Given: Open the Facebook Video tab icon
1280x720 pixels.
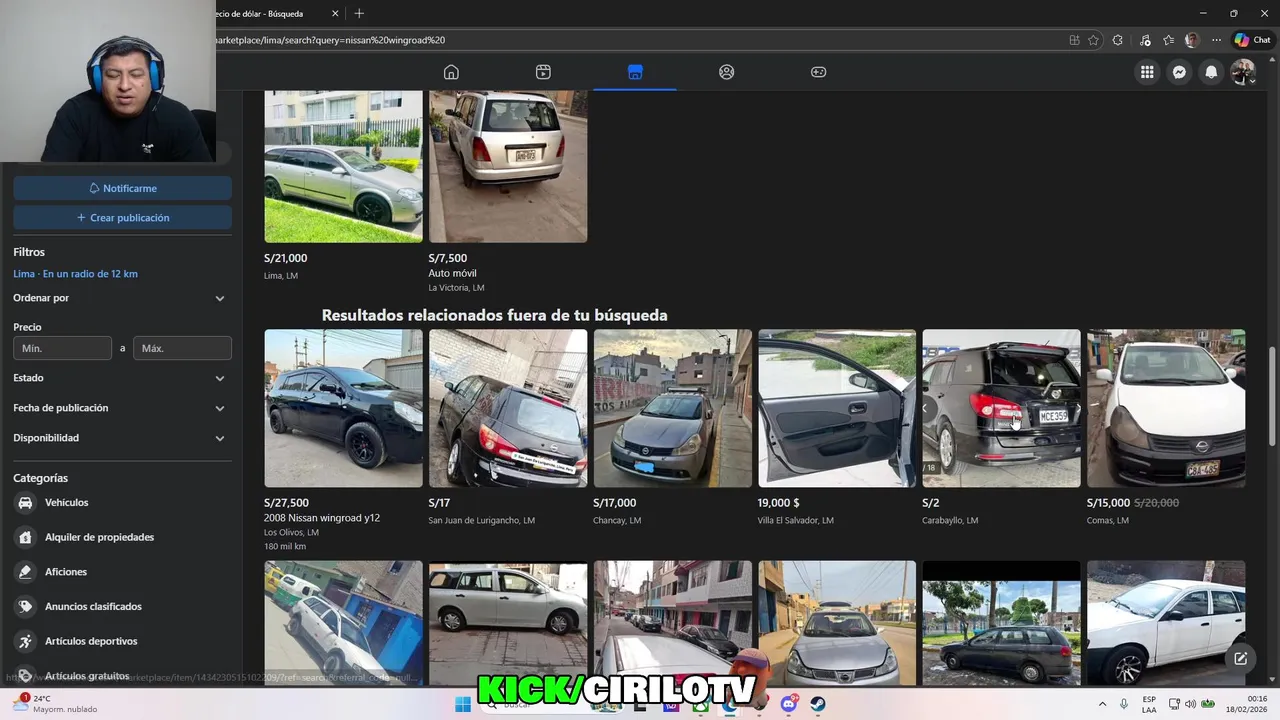Looking at the screenshot, I should click(543, 72).
